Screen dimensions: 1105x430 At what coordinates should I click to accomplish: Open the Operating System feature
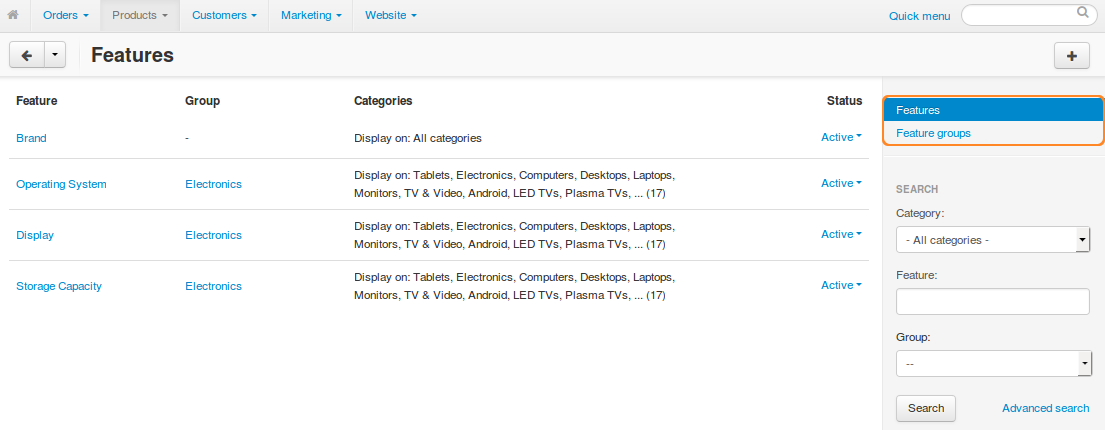click(x=61, y=184)
